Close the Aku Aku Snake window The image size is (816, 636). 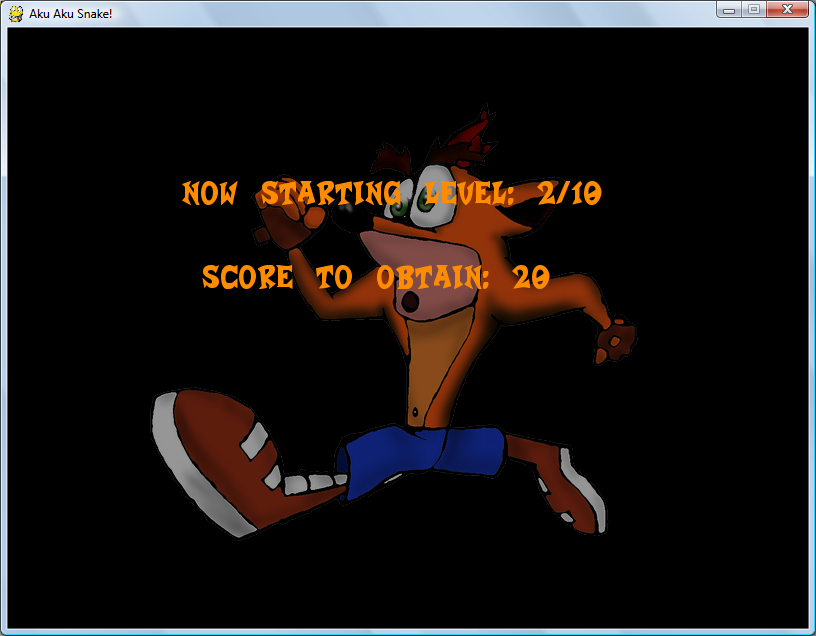pyautogui.click(x=787, y=10)
